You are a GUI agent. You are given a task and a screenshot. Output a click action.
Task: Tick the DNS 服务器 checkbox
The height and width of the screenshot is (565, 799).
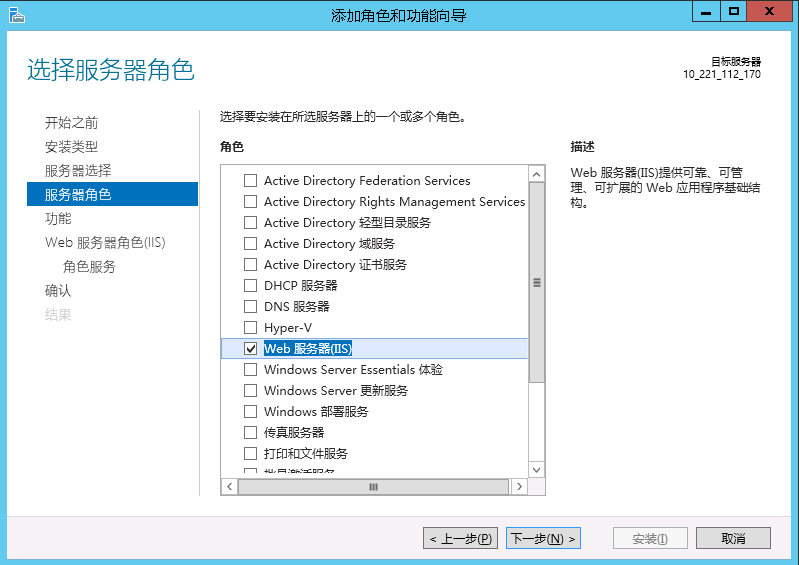251,307
